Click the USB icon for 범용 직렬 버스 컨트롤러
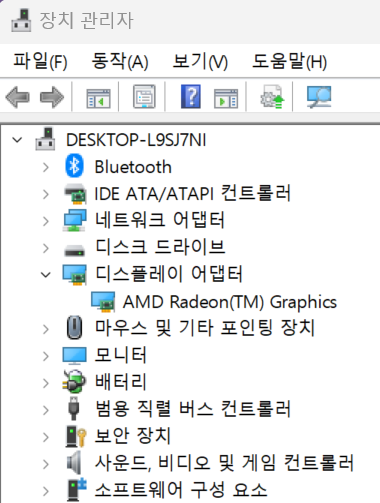The image size is (380, 503). pos(74,408)
